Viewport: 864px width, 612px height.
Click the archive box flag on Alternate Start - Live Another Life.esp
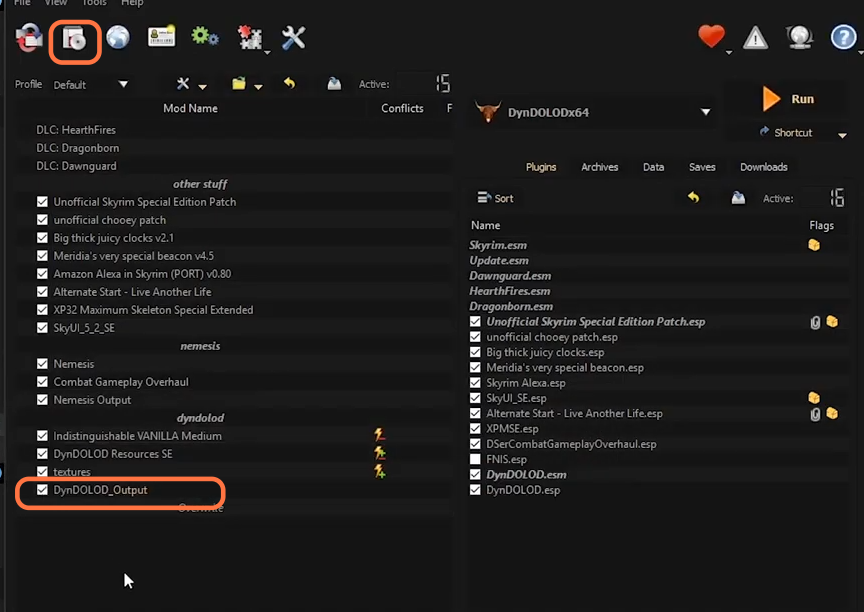pyautogui.click(x=832, y=413)
